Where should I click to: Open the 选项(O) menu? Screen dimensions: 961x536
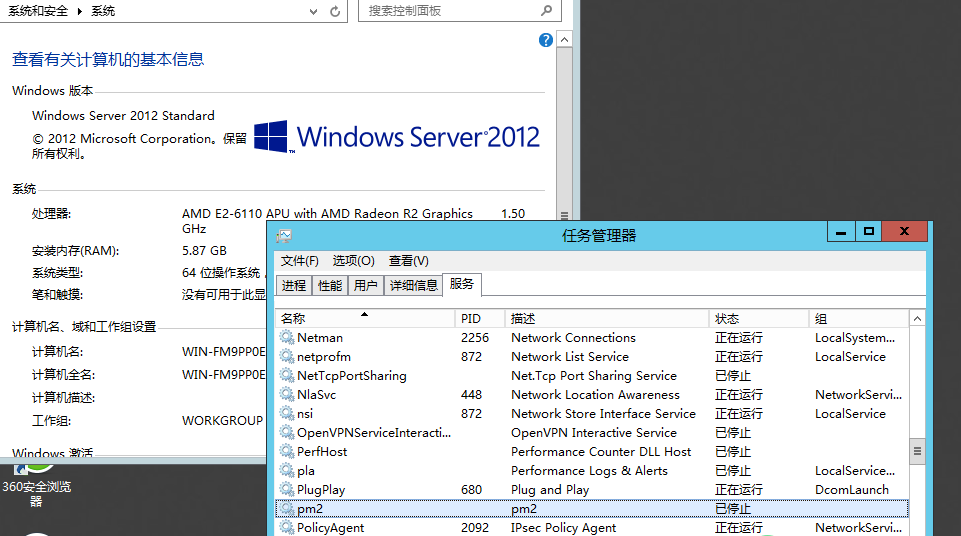click(x=354, y=261)
